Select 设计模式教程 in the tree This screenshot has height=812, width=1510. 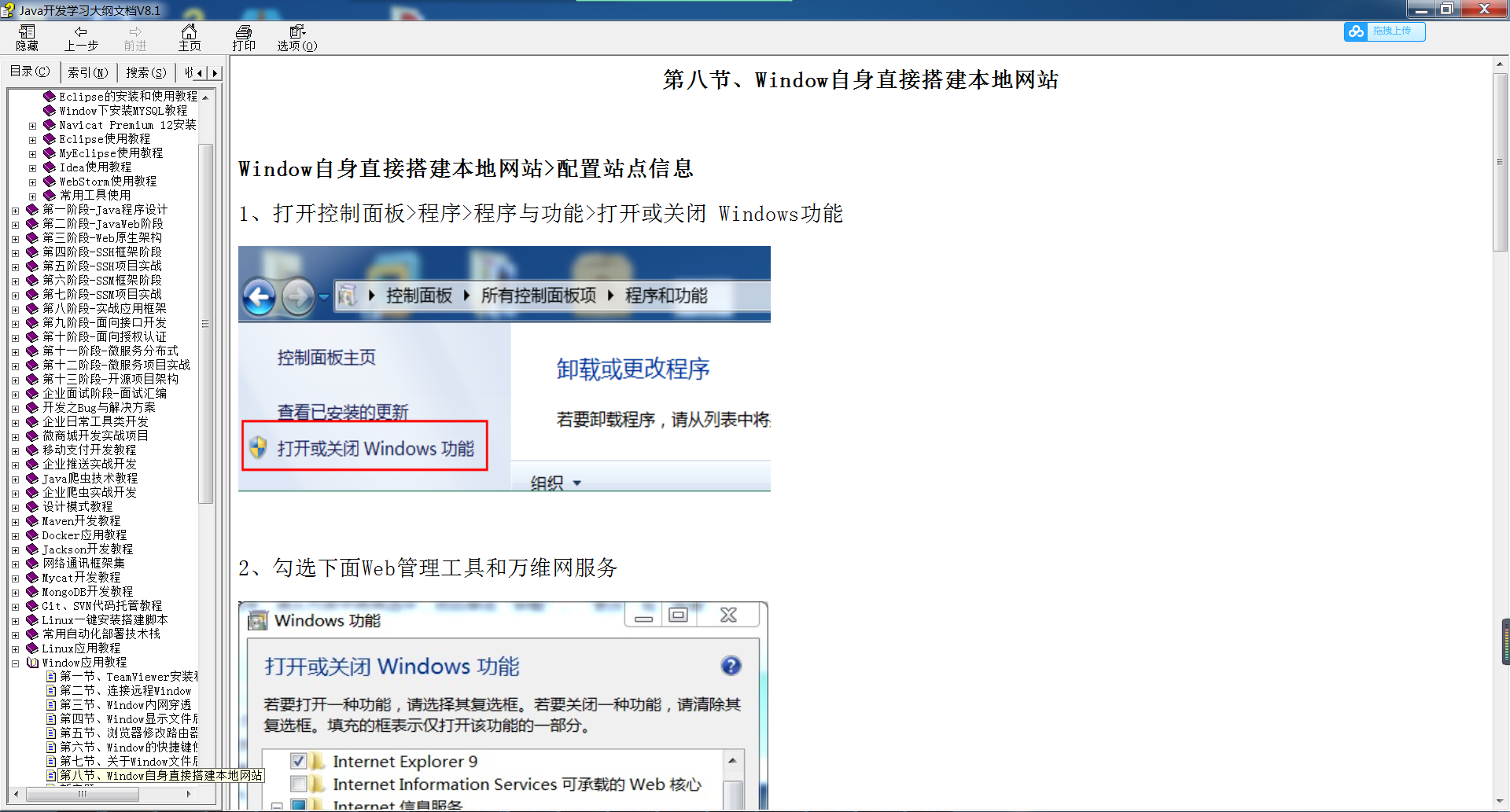pyautogui.click(x=78, y=506)
